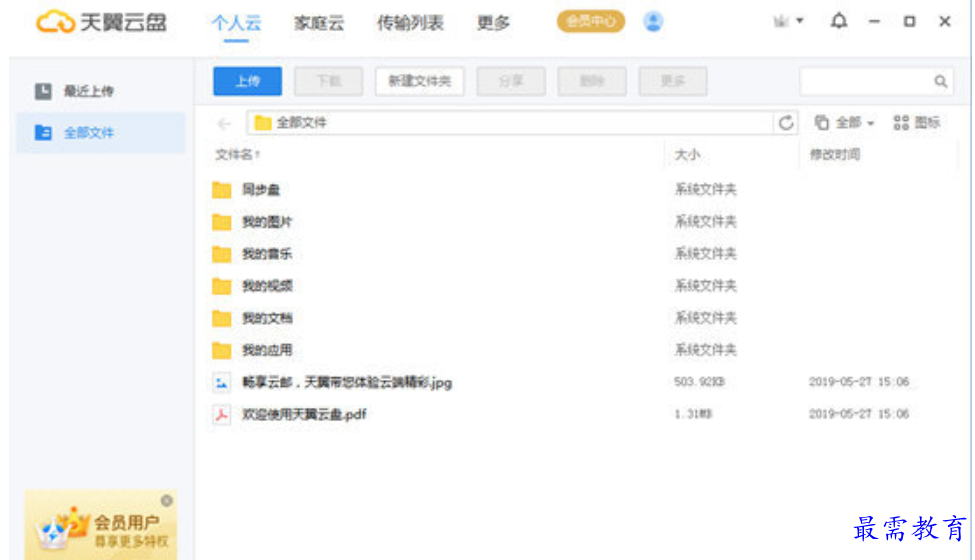Click the 全部文件 path address bar
The height and width of the screenshot is (560, 975).
[x=510, y=123]
